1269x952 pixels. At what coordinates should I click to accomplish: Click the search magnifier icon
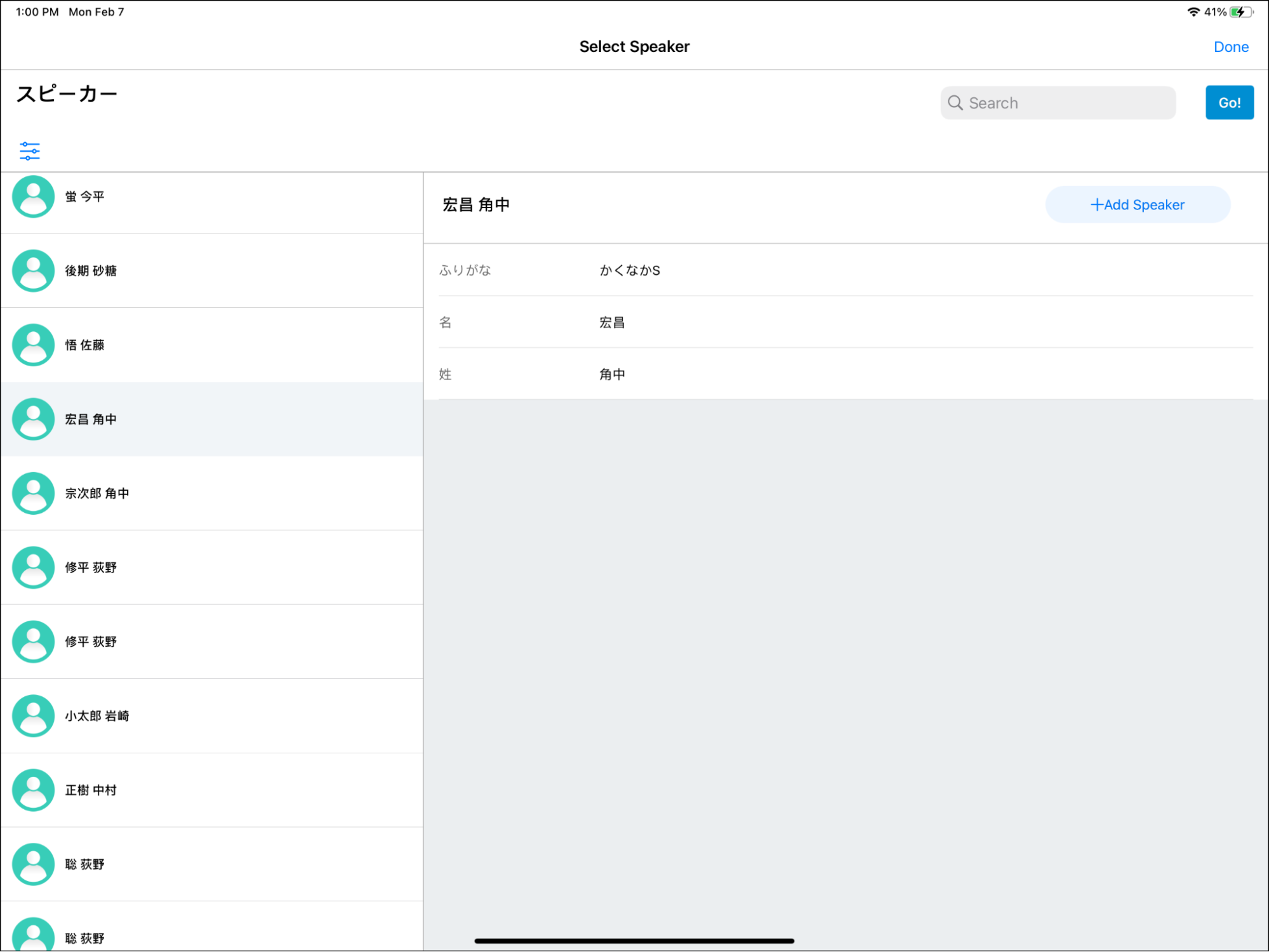[x=955, y=103]
